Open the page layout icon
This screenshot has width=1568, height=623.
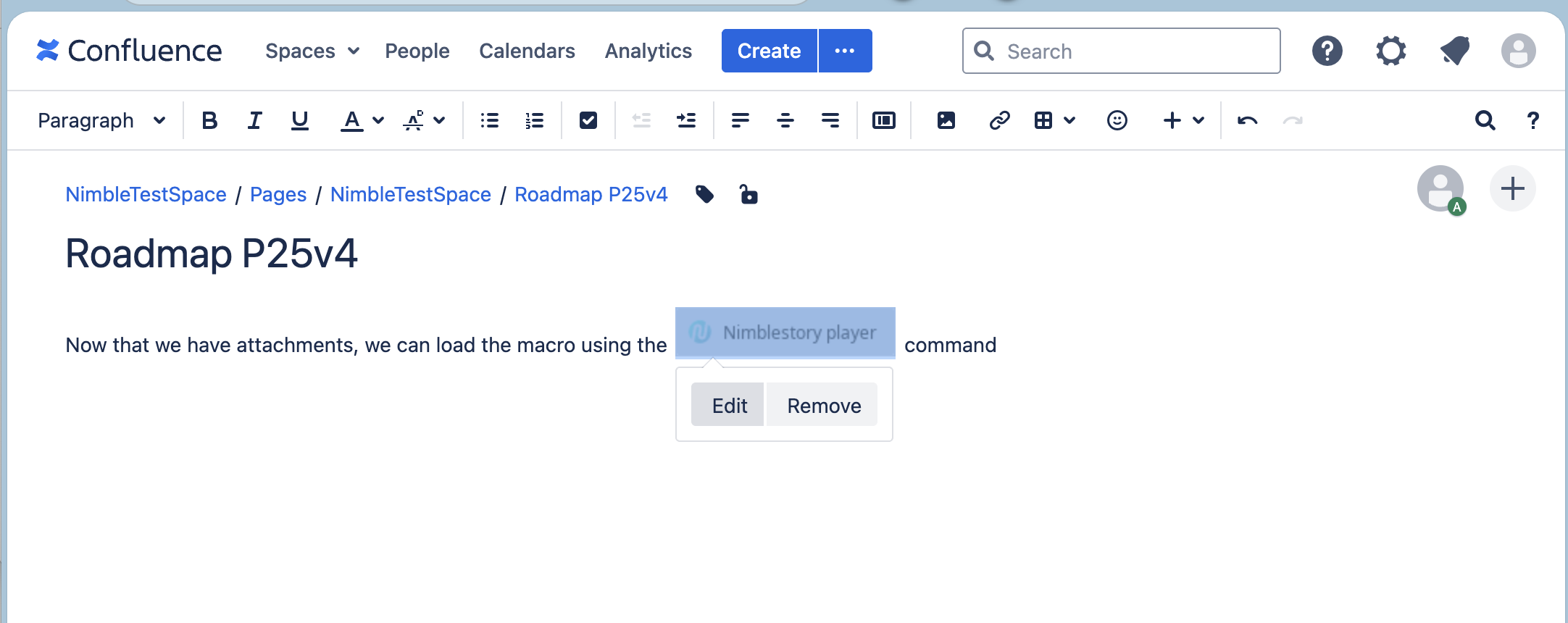coord(884,120)
